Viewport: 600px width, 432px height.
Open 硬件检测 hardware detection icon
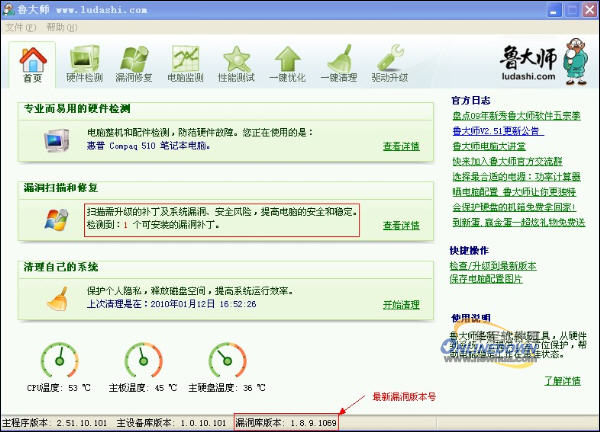pos(85,64)
